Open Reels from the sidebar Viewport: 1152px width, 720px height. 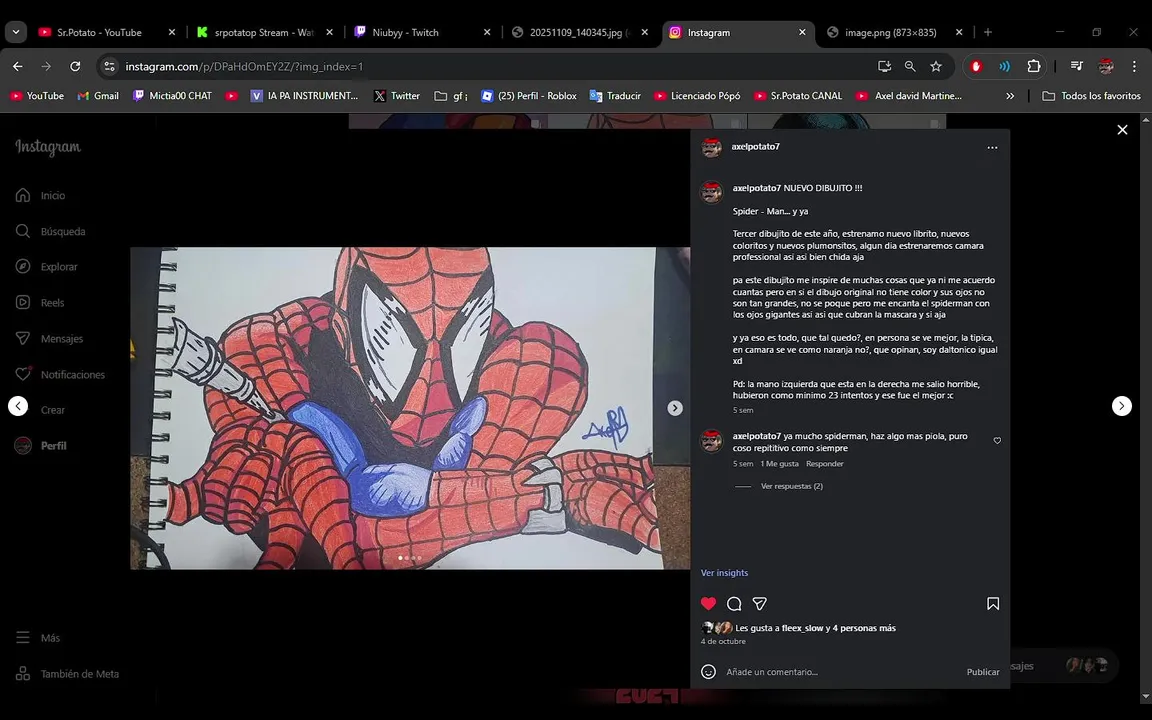tap(40, 303)
